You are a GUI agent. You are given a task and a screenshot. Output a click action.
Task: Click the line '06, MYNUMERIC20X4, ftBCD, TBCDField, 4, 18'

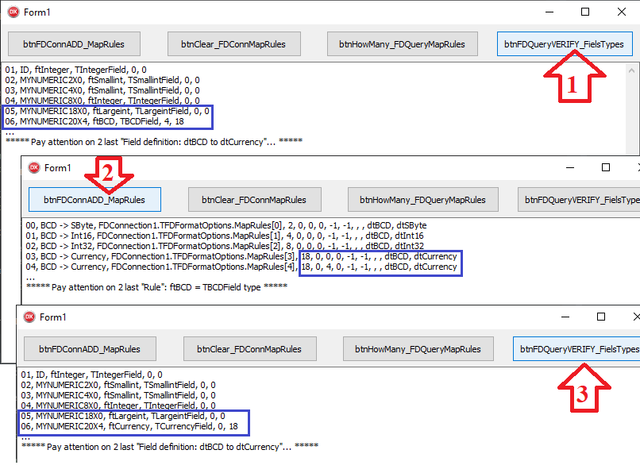coord(95,121)
